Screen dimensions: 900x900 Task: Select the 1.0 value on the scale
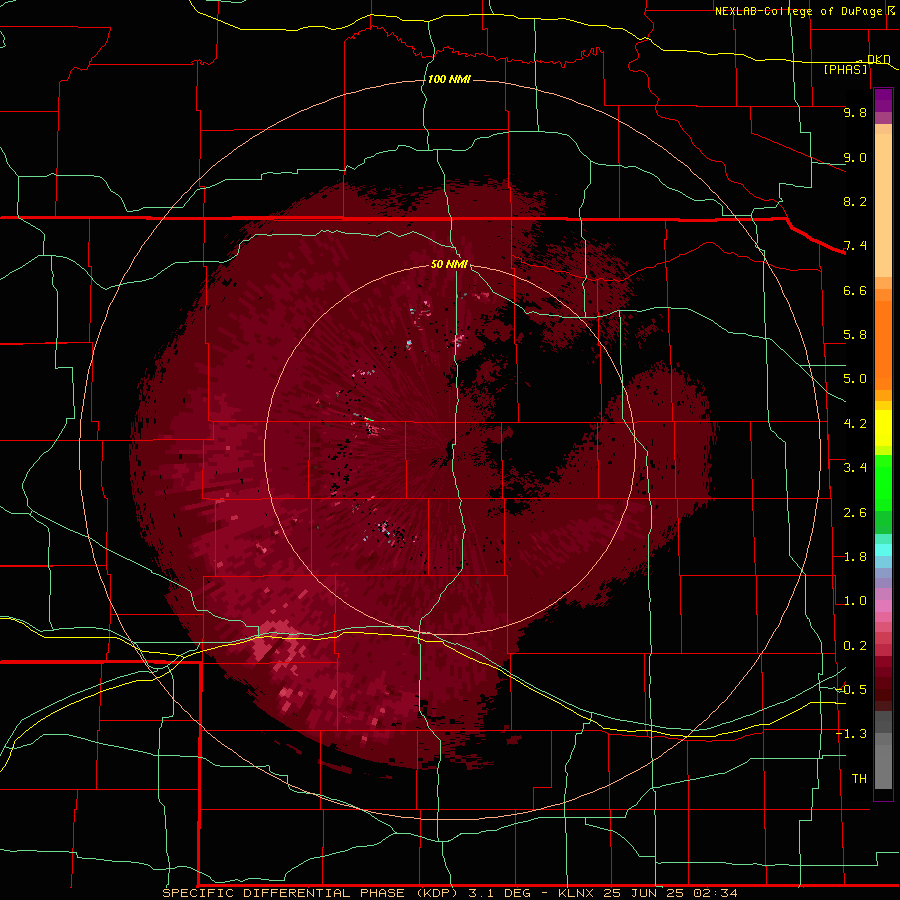(x=855, y=601)
